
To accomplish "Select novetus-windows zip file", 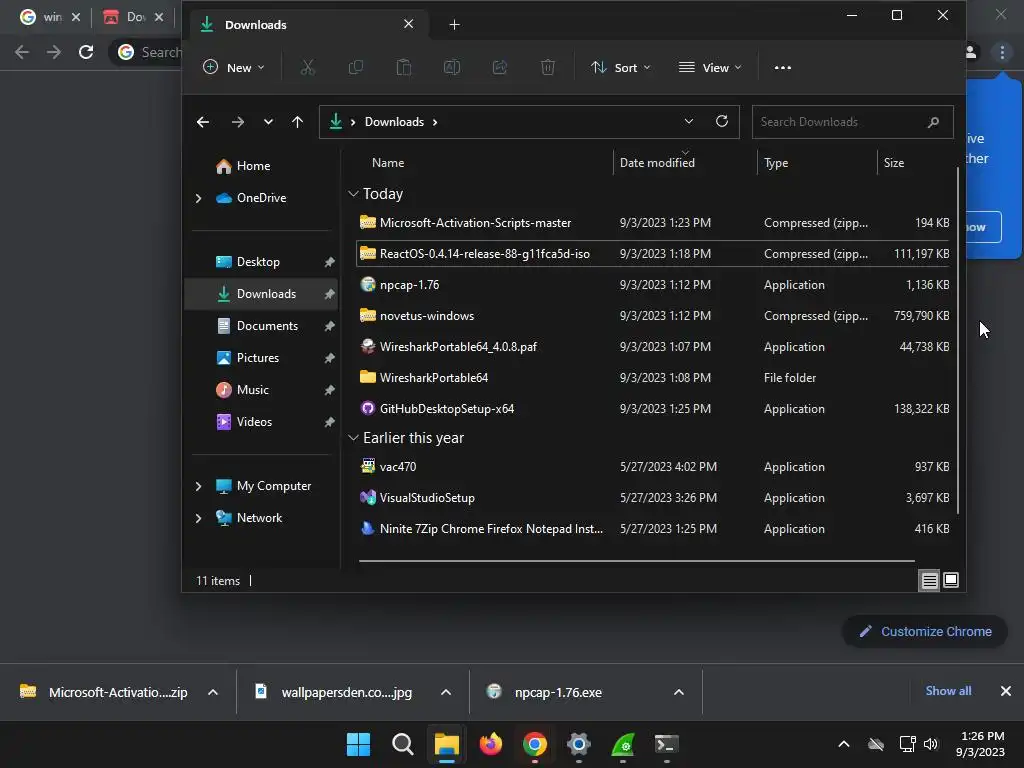I will [653, 316].
